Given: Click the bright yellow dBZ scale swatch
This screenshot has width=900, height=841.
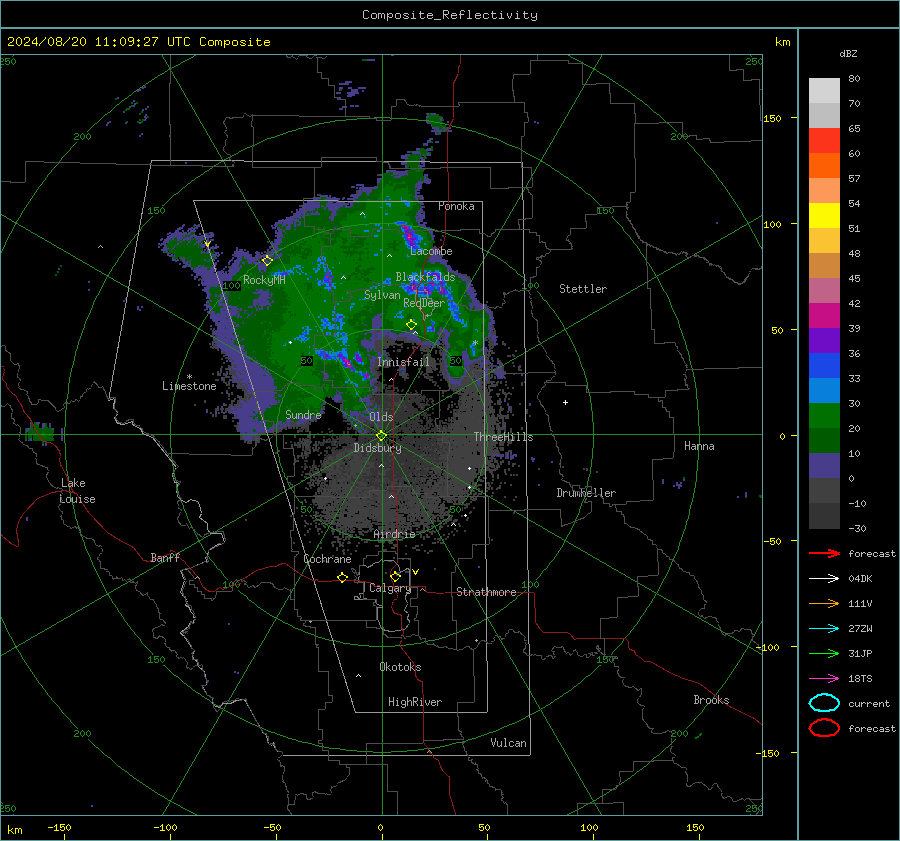Looking at the screenshot, I should [x=824, y=216].
